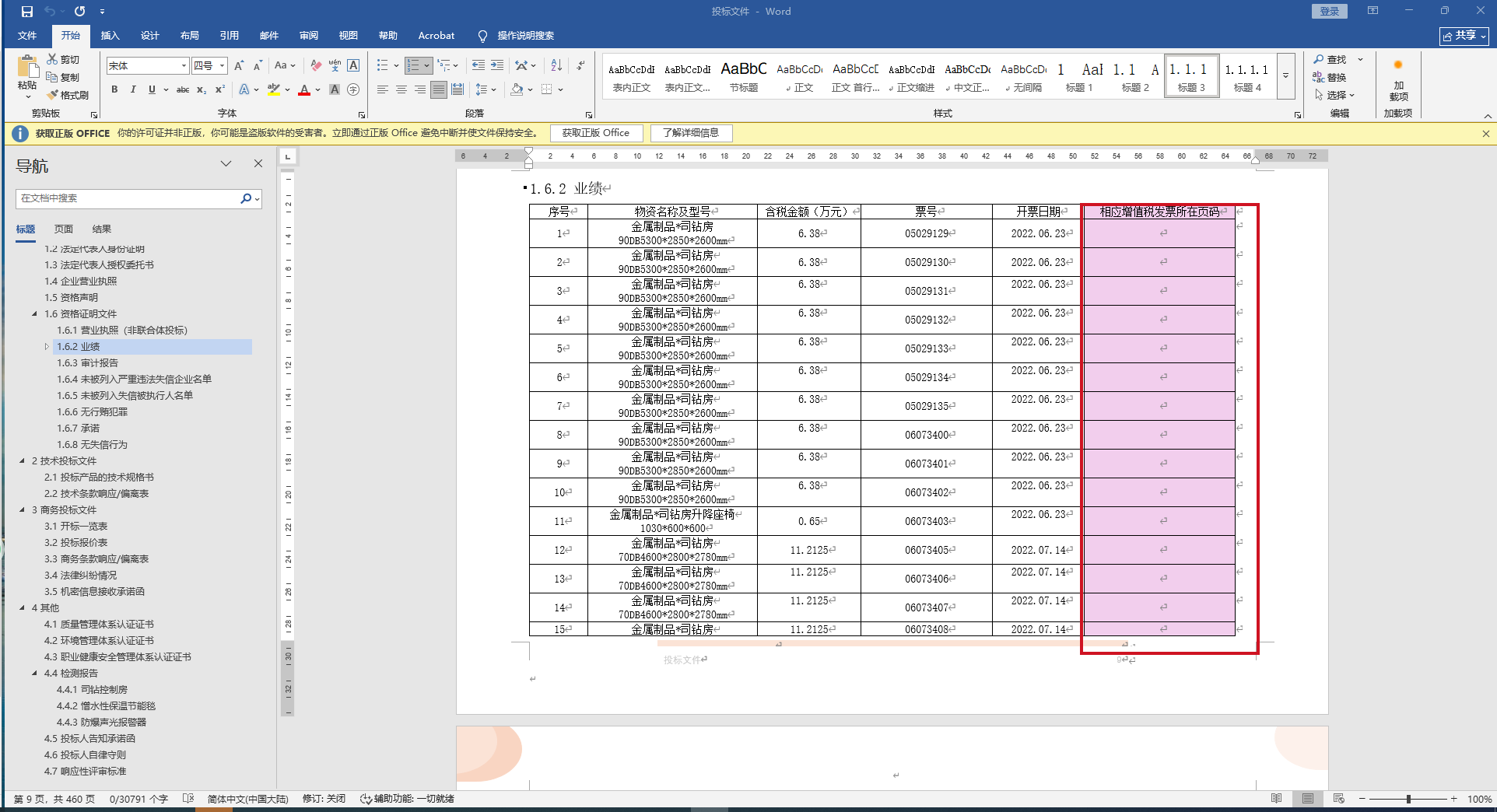Viewport: 1497px width, 812px height.
Task: Go to 3.2 投标报价表 heading
Action: (x=76, y=543)
